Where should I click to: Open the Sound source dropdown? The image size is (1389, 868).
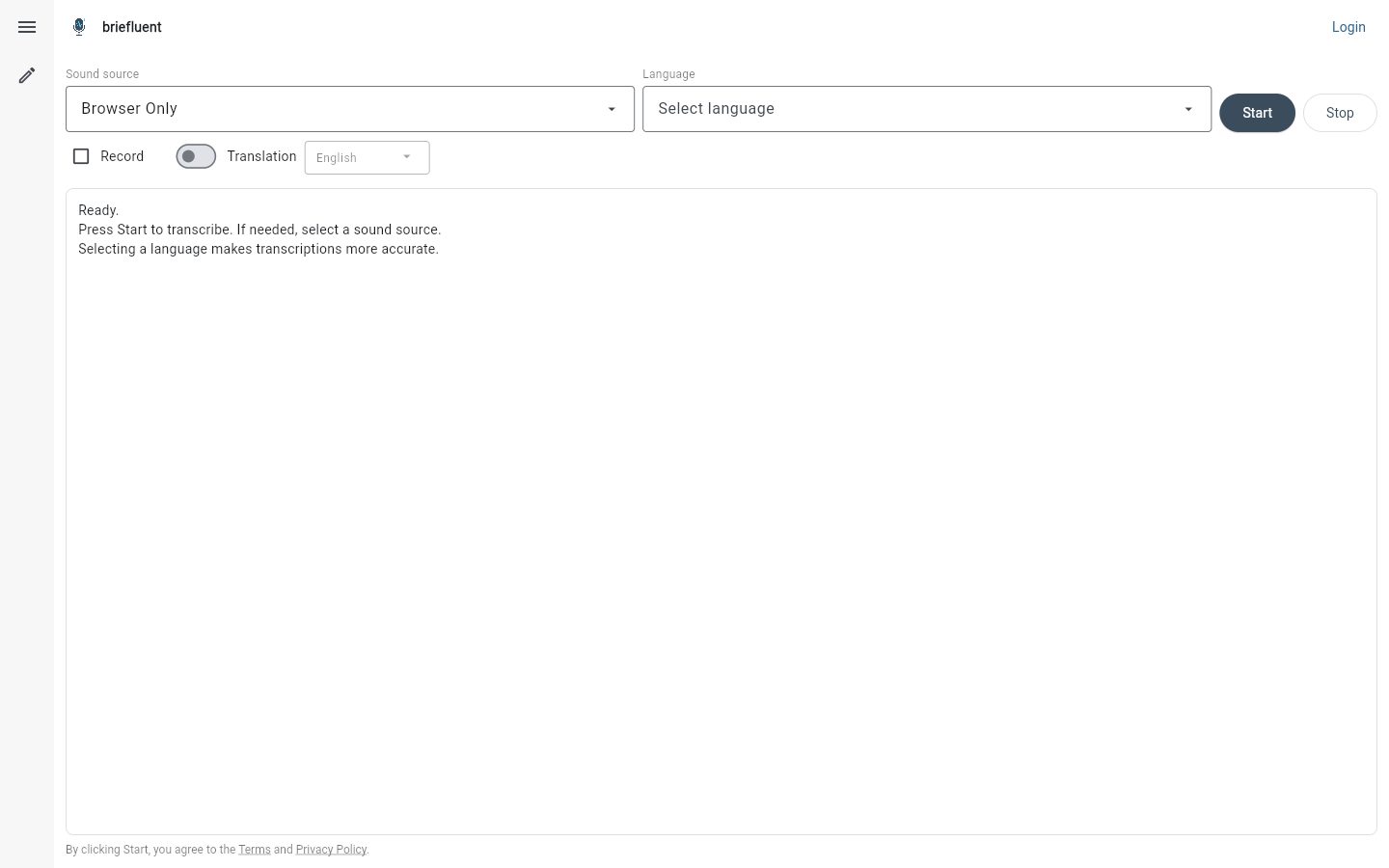coord(350,109)
